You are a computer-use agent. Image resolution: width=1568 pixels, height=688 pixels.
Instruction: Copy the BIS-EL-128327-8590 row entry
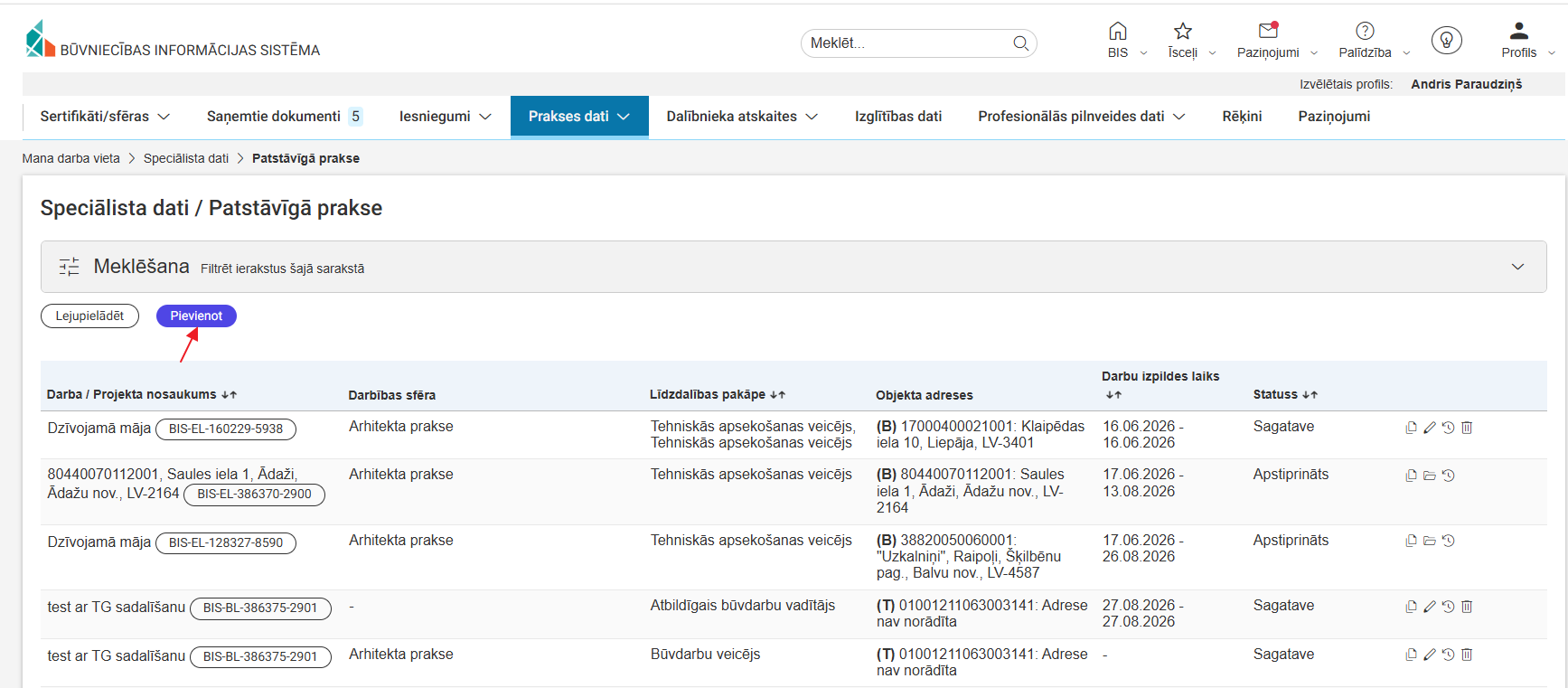1411,541
